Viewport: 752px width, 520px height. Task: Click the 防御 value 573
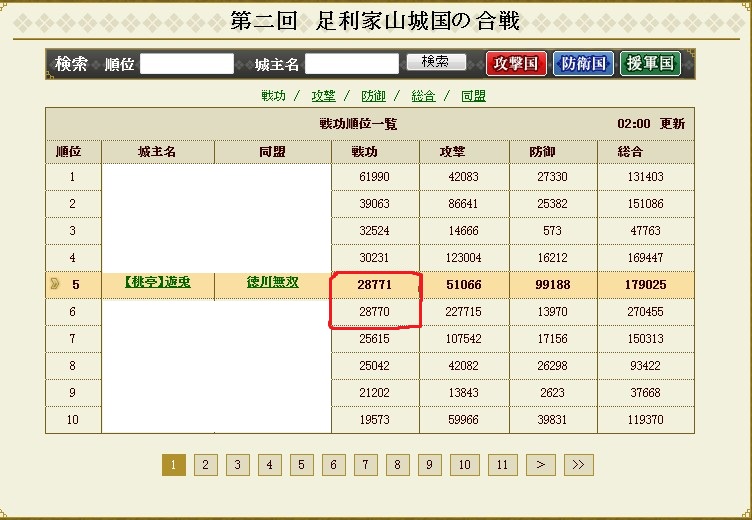coord(552,231)
